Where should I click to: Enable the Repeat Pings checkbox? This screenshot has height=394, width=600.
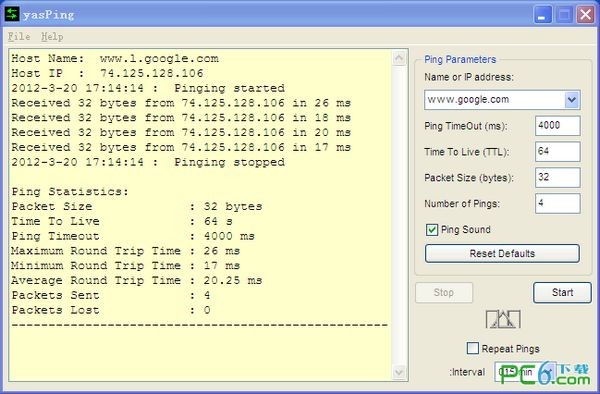(473, 348)
